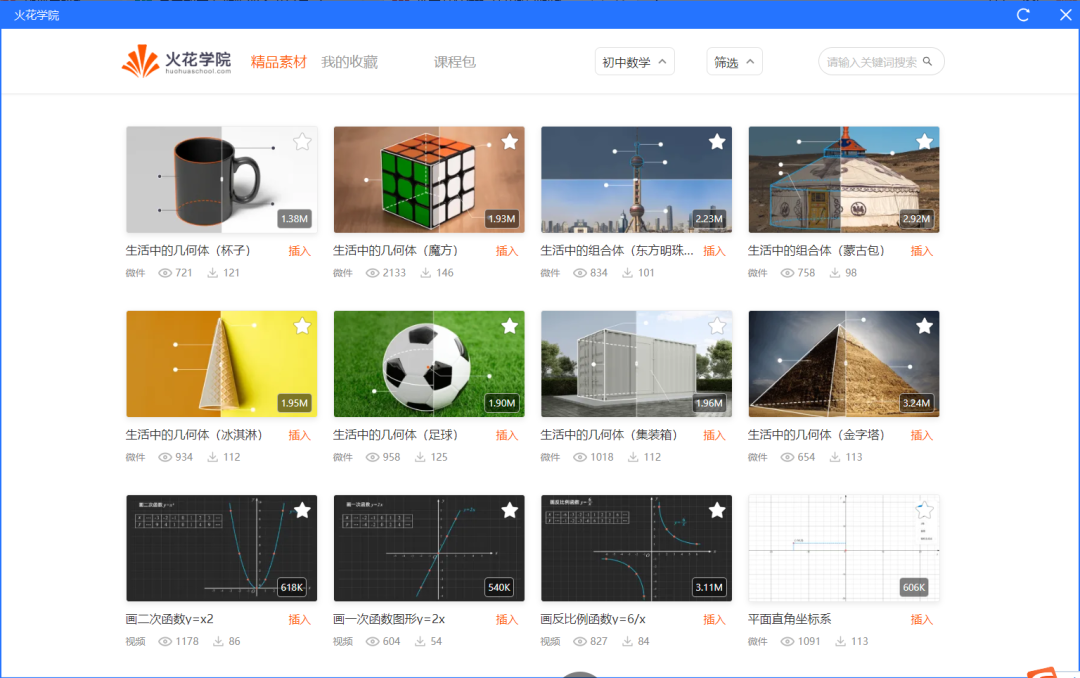
Task: Click the refresh icon in title bar
Action: point(1023,15)
